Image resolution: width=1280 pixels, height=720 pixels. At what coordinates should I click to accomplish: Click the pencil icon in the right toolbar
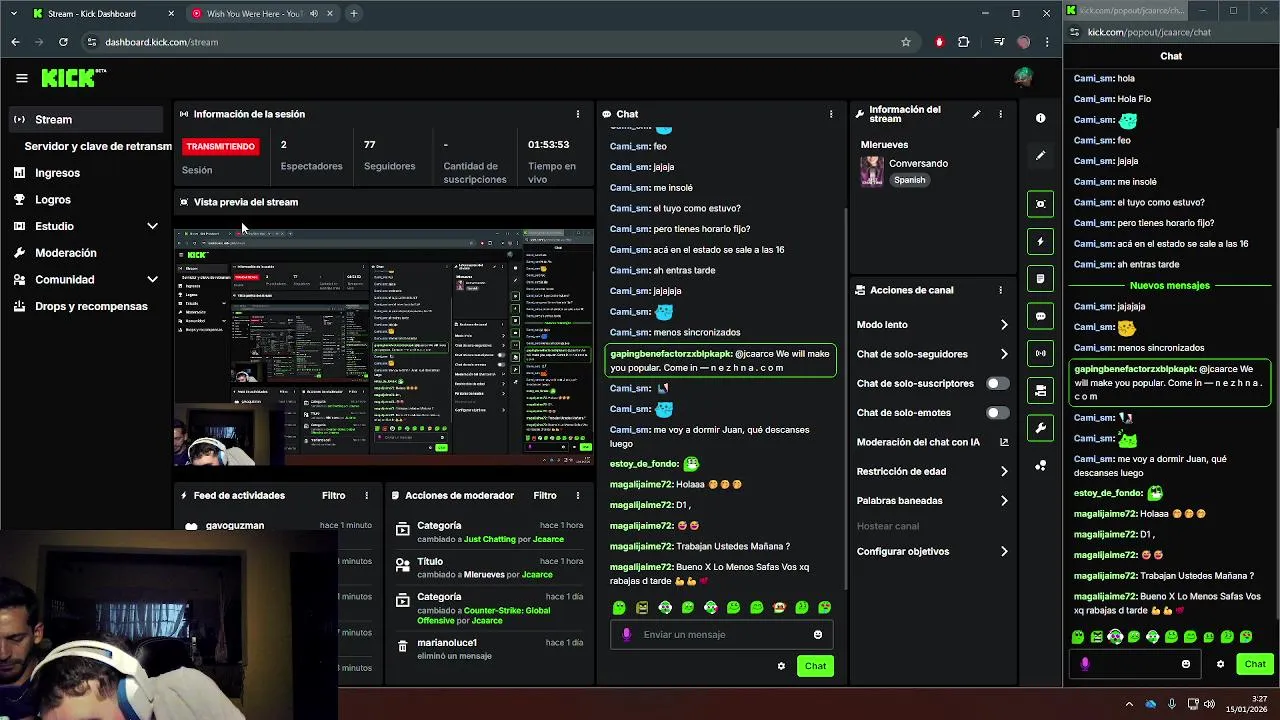[x=1040, y=155]
